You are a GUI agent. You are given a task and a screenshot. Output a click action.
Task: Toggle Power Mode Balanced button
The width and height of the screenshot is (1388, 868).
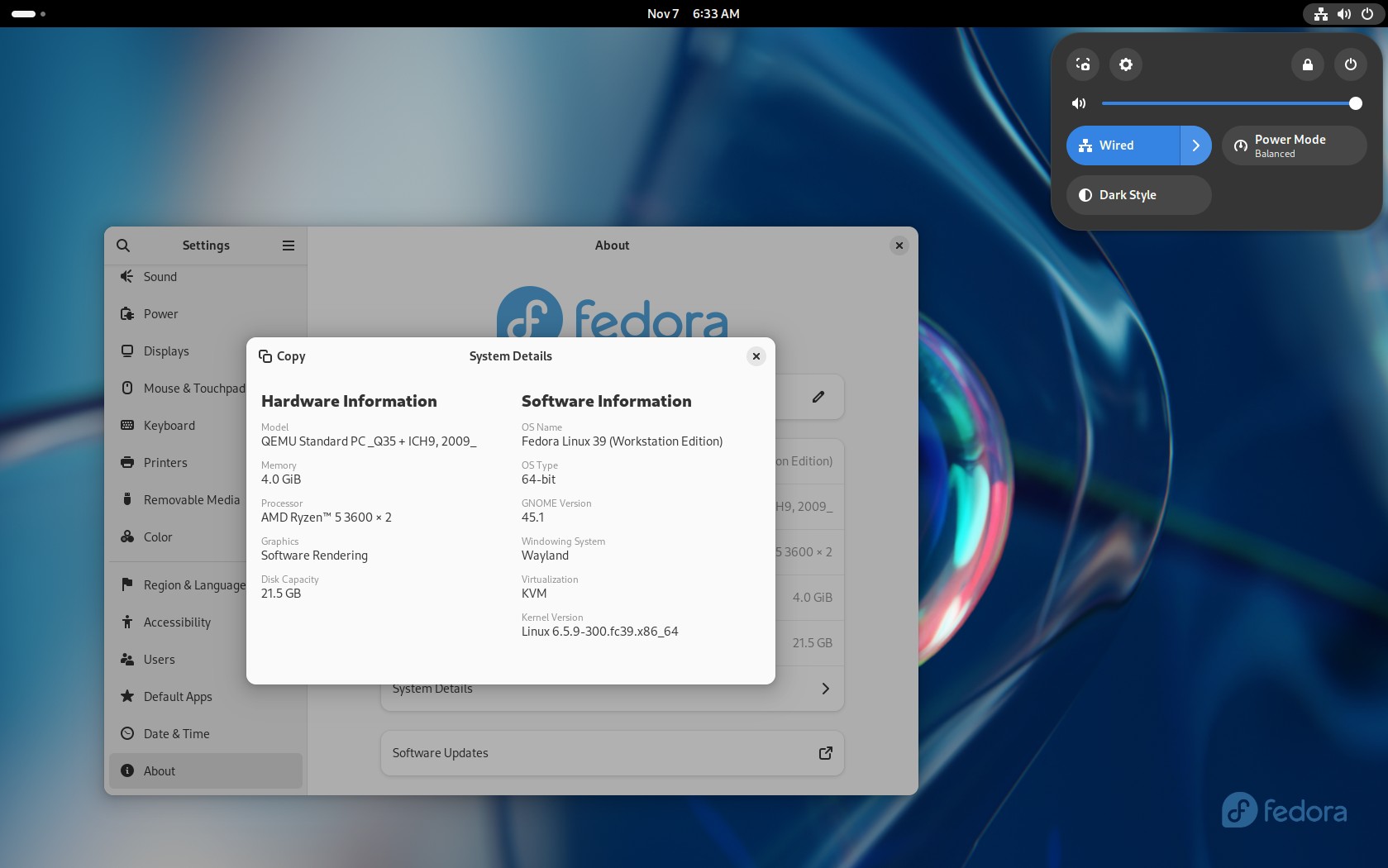click(1294, 145)
